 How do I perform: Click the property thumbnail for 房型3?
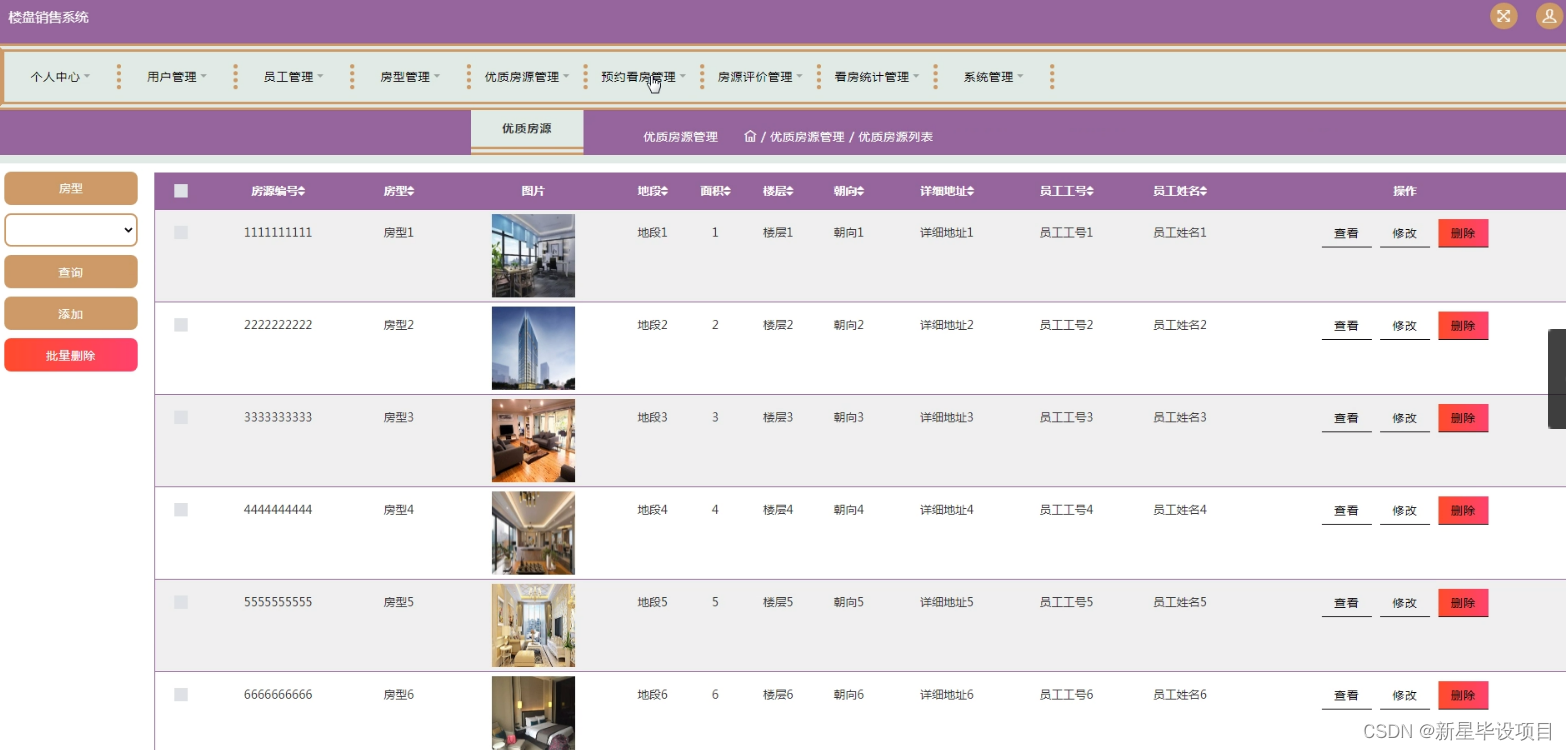[533, 440]
